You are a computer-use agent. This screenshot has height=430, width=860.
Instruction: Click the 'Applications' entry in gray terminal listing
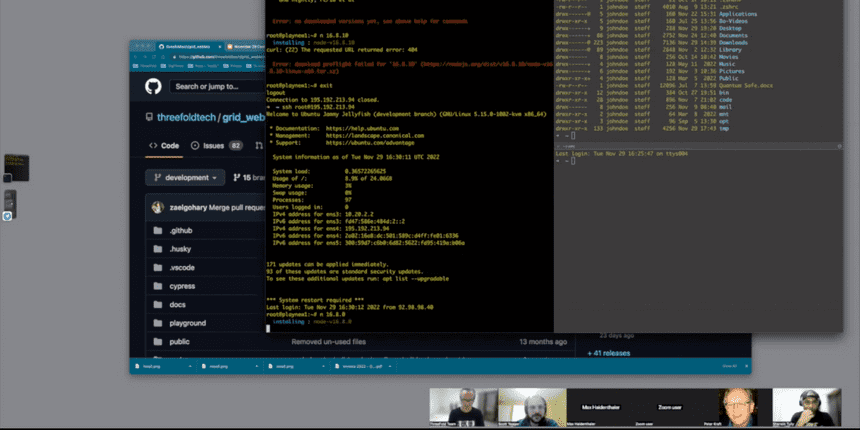pyautogui.click(x=738, y=14)
